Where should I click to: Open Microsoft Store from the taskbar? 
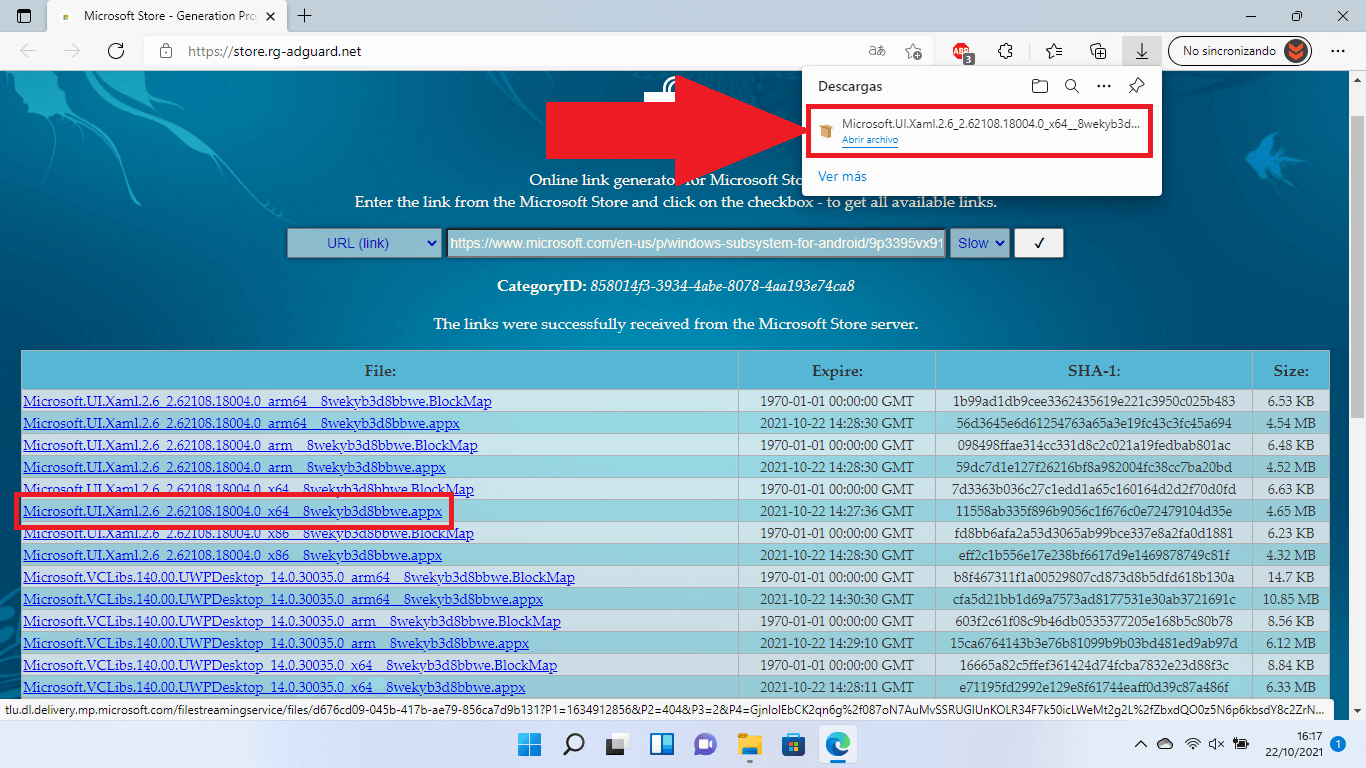tap(794, 744)
